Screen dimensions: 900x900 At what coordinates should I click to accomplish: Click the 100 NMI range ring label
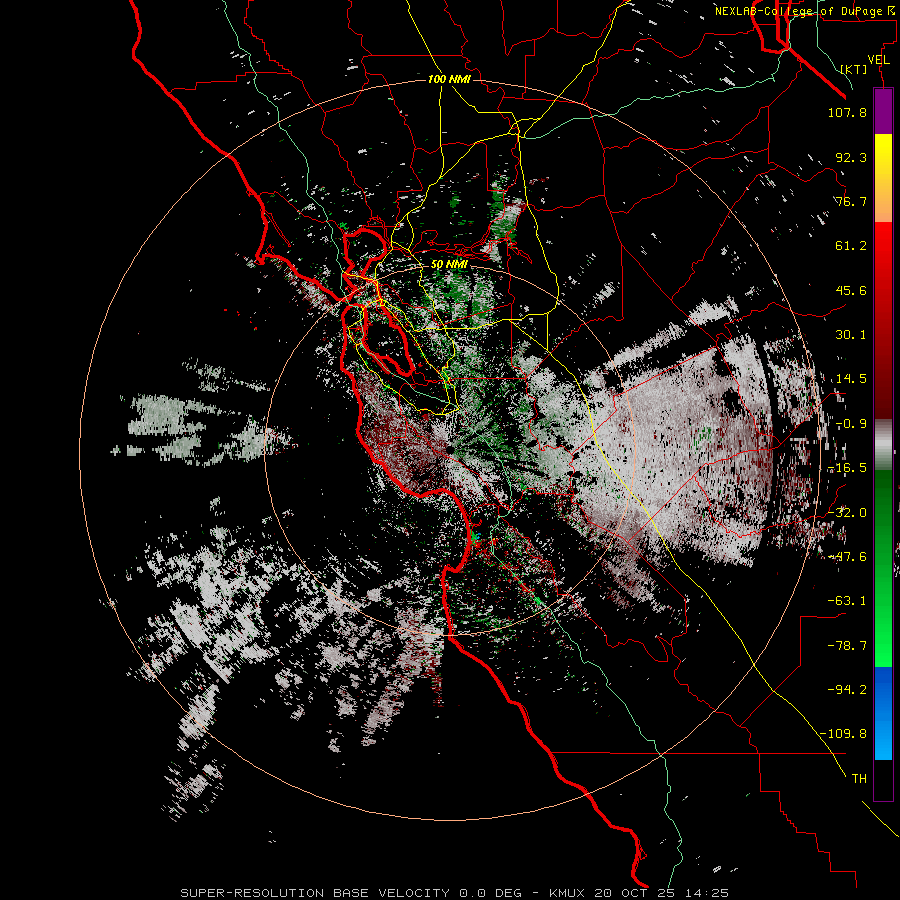[449, 79]
